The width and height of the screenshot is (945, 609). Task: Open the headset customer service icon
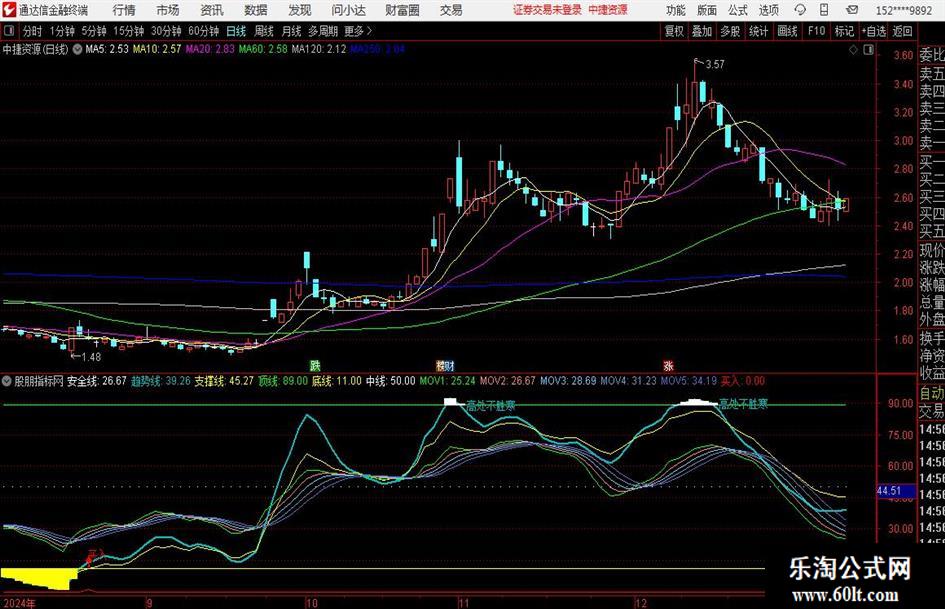click(x=800, y=10)
